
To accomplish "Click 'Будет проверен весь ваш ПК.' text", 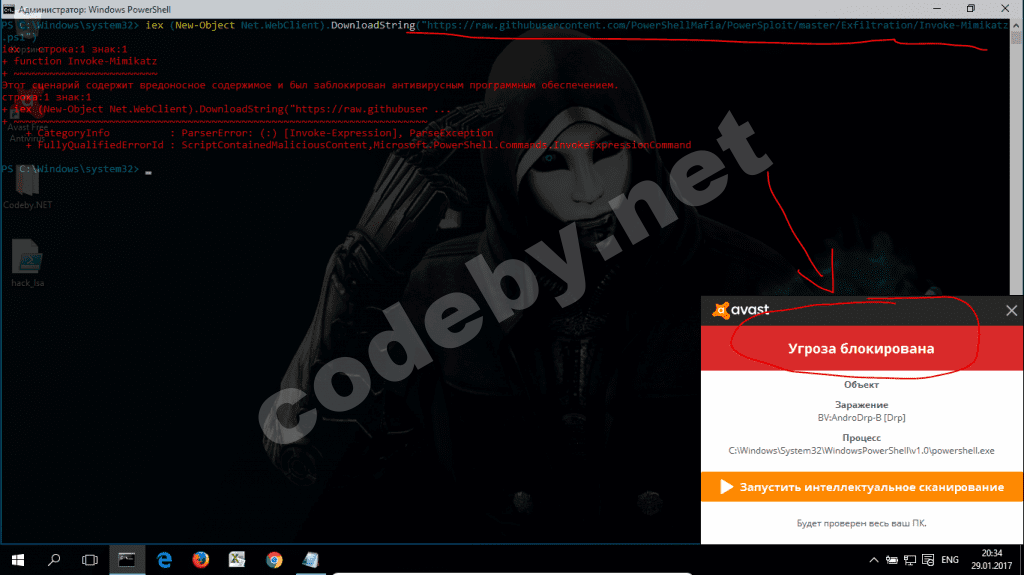I will tap(861, 523).
